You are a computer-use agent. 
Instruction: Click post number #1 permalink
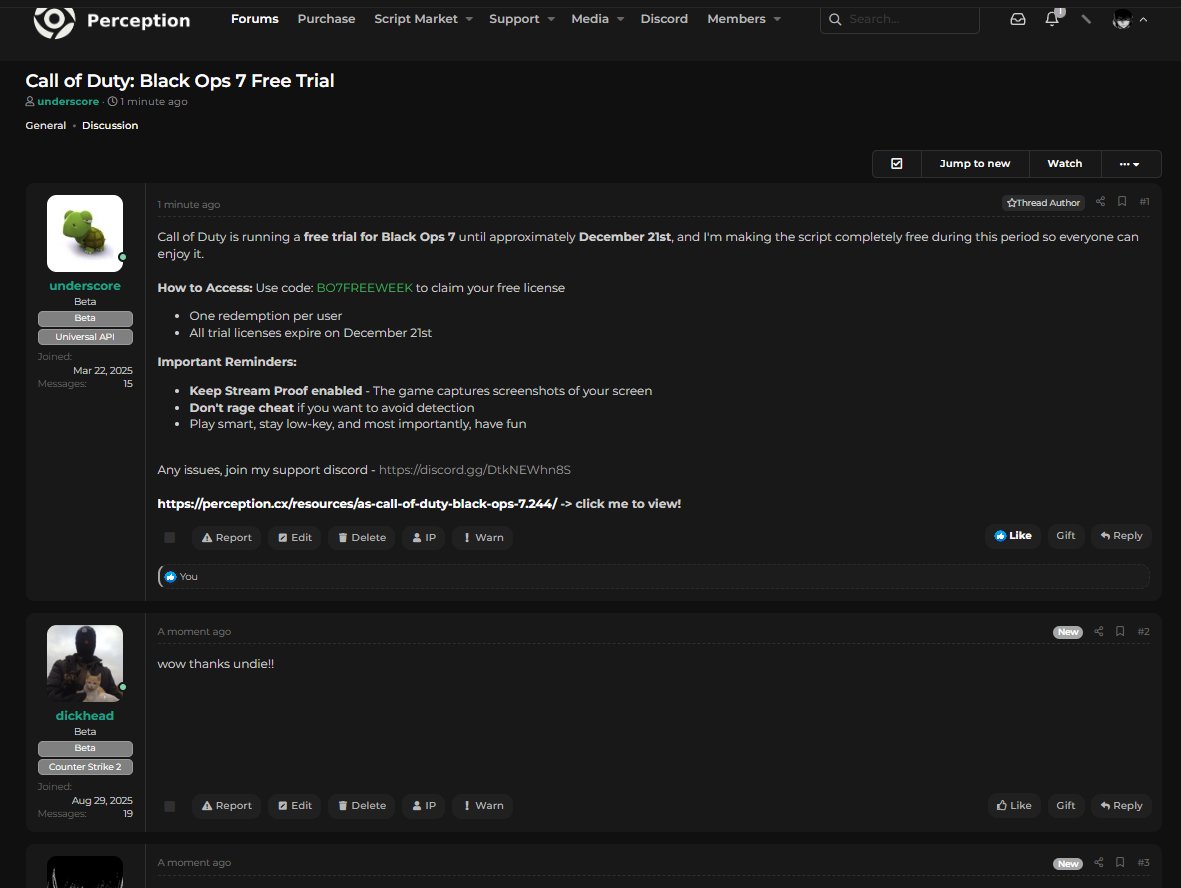pyautogui.click(x=1144, y=201)
